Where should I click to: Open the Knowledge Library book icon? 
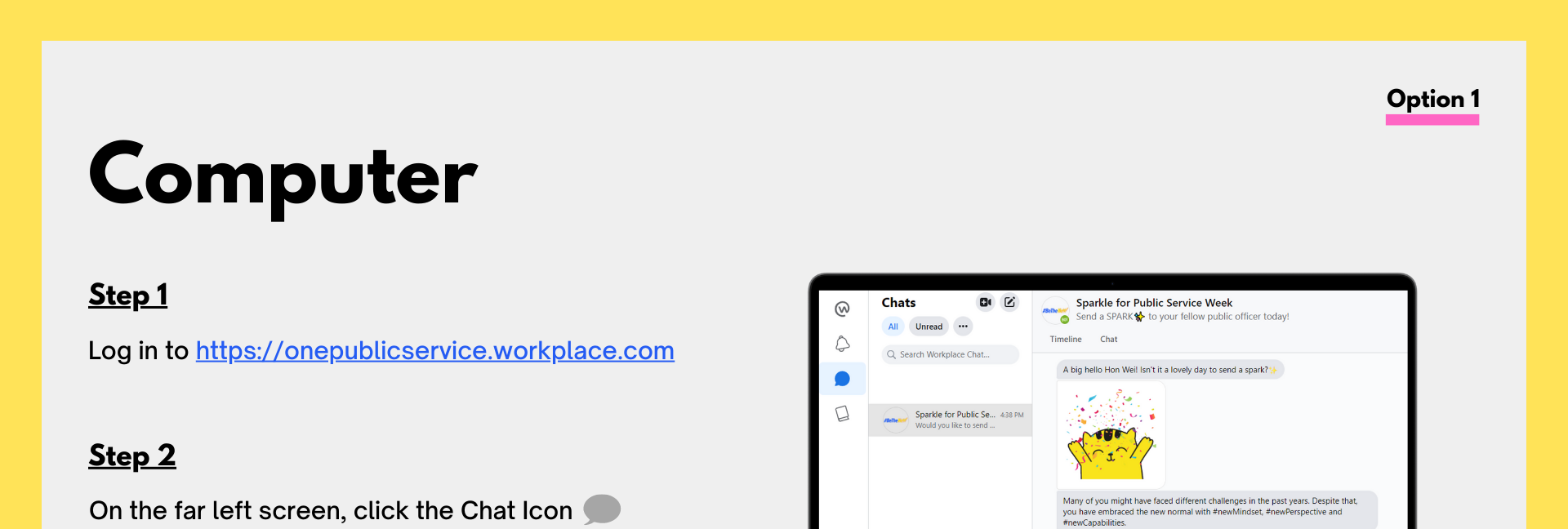click(x=842, y=414)
